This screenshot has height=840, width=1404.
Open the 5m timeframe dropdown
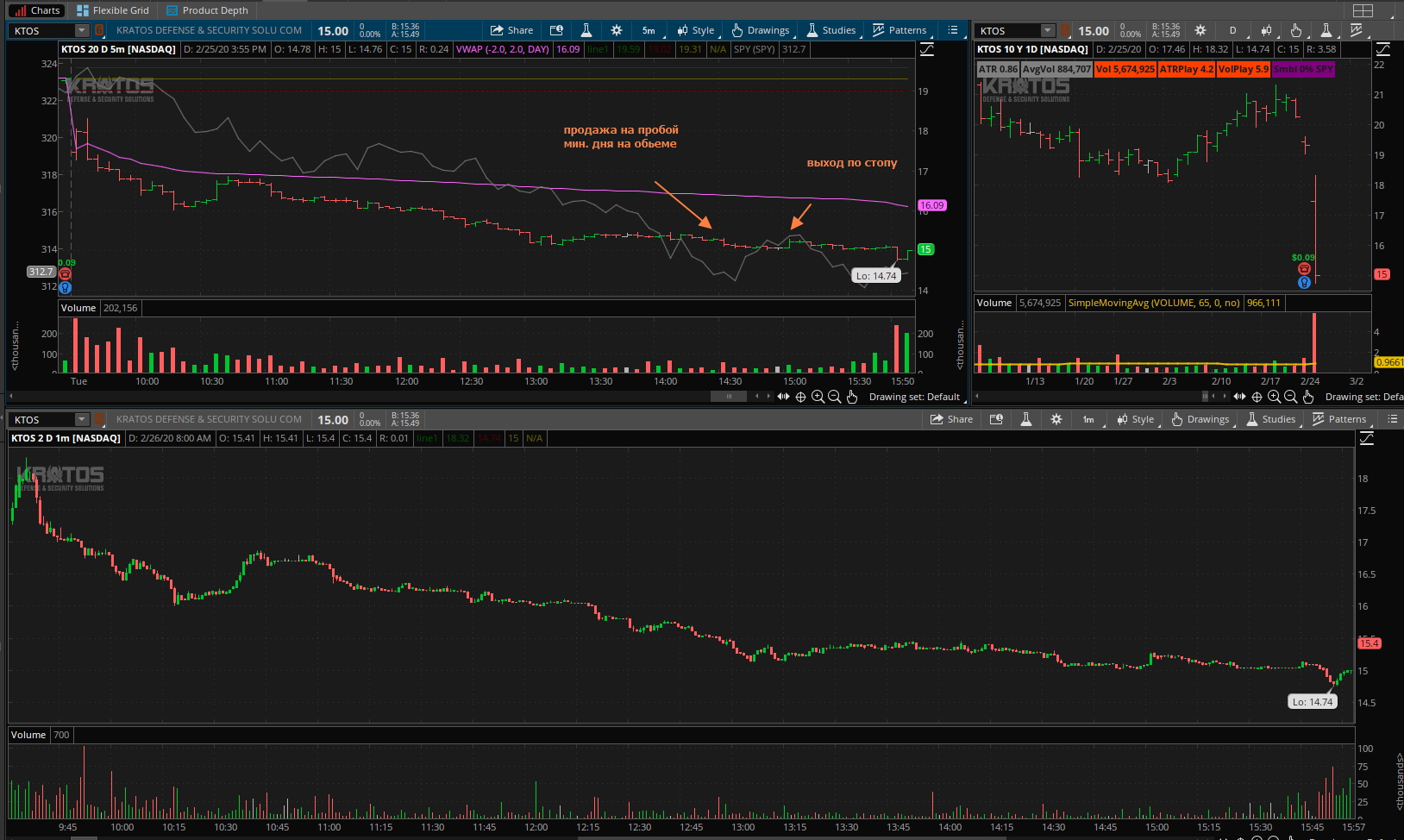[649, 30]
